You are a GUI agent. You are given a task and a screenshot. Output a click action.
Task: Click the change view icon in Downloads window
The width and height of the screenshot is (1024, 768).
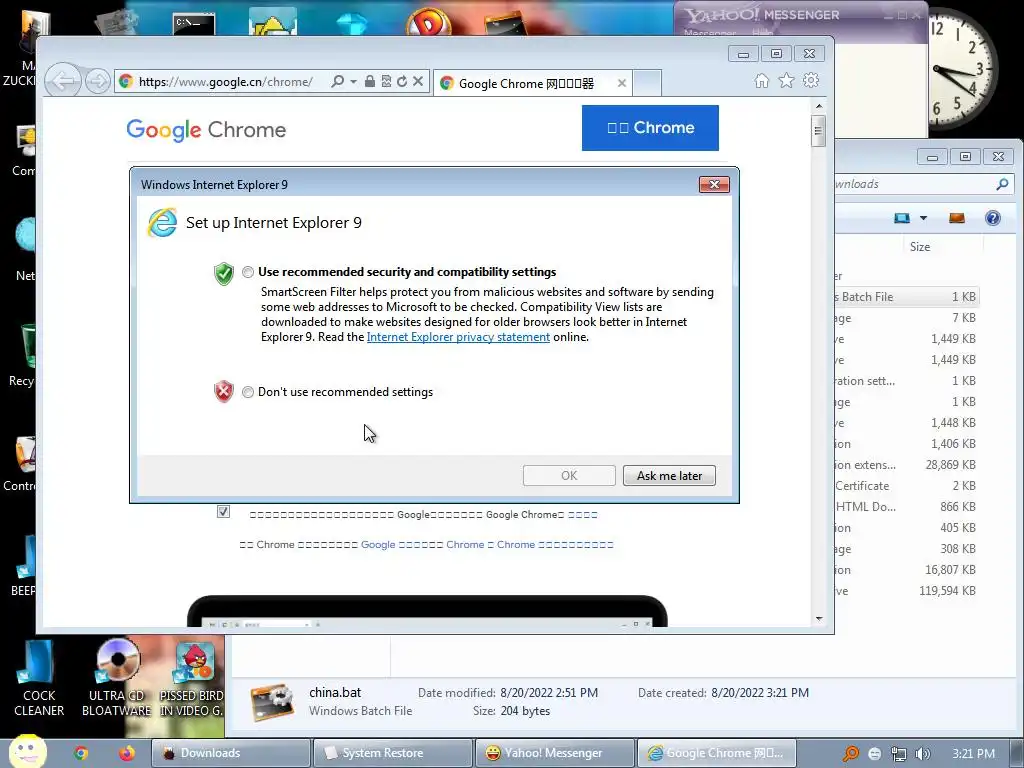(902, 218)
